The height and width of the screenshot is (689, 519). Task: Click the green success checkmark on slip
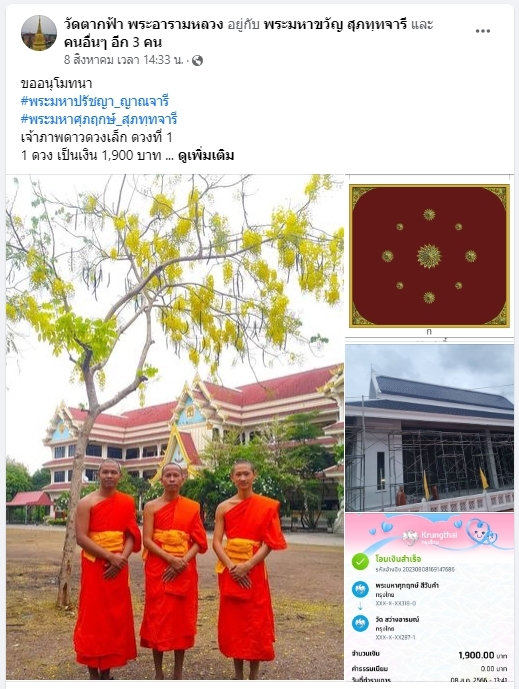pyautogui.click(x=360, y=561)
